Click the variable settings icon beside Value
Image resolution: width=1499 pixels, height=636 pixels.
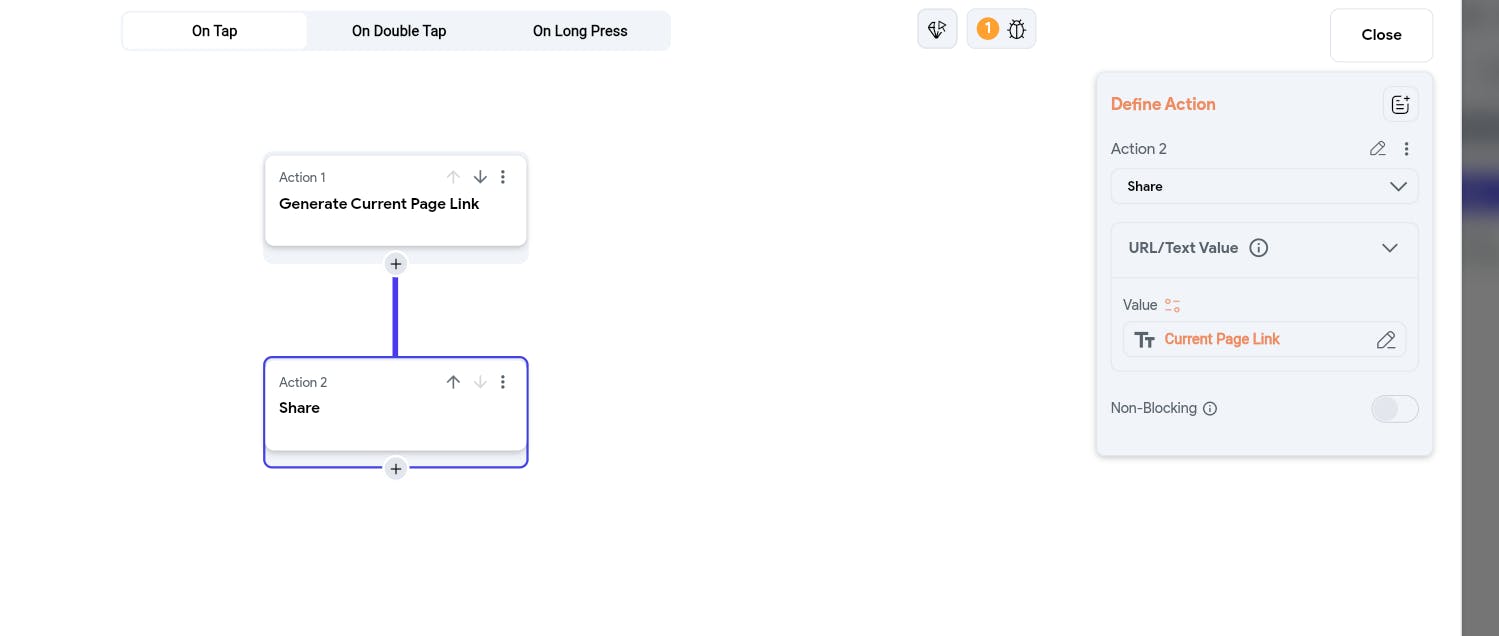point(1172,305)
